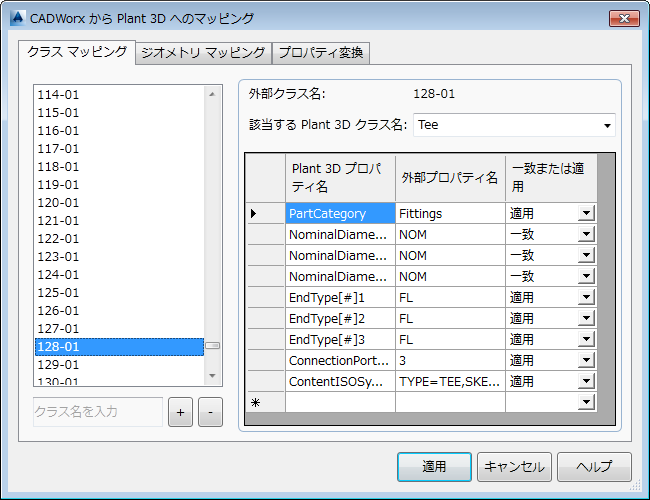This screenshot has width=650, height=500.
Task: Switch to プロパティ変換 tab
Action: click(321, 53)
